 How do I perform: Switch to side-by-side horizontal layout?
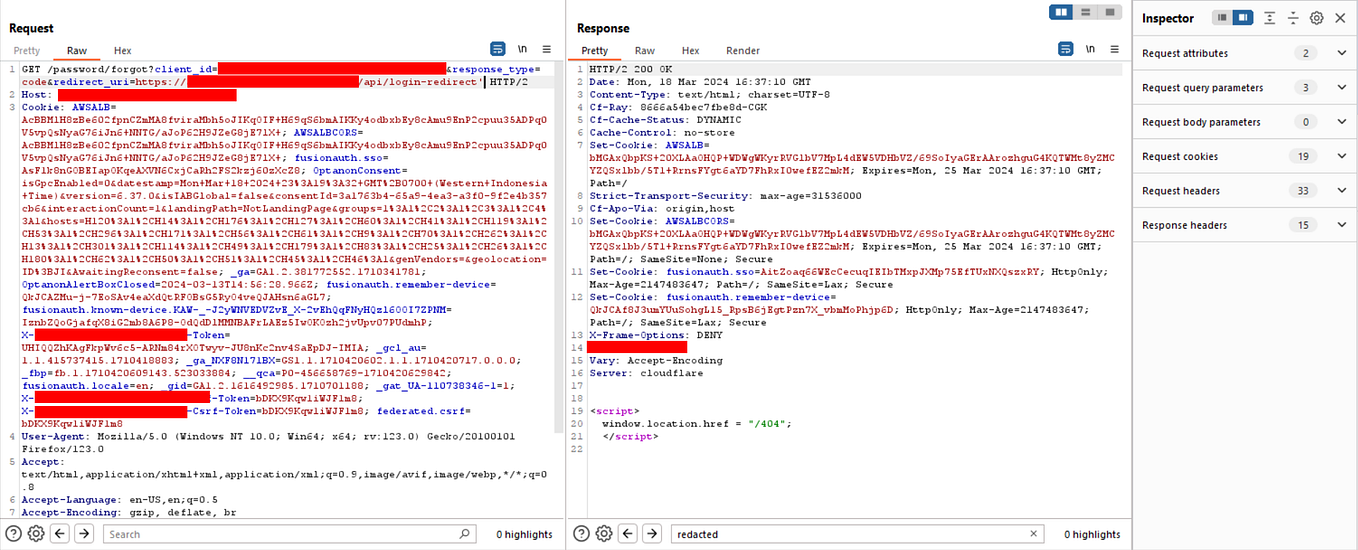click(x=1061, y=12)
